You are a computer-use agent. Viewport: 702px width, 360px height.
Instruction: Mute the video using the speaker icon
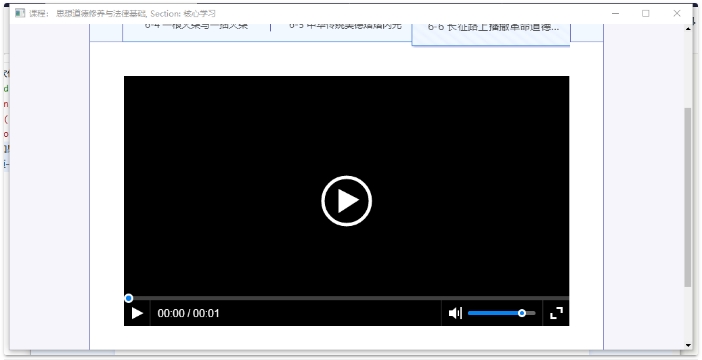point(455,313)
